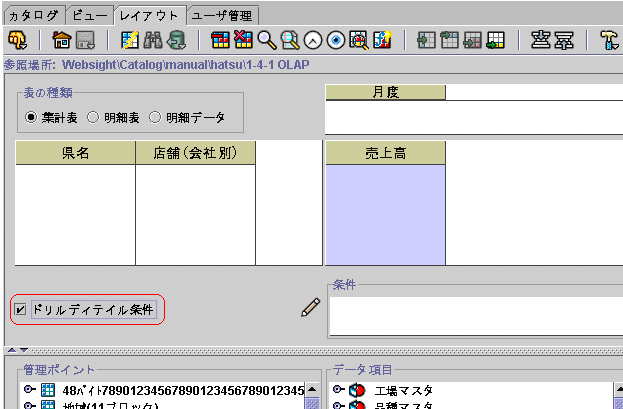This screenshot has width=623, height=409.
Task: Expand the 48バイト management point node
Action: click(x=29, y=389)
